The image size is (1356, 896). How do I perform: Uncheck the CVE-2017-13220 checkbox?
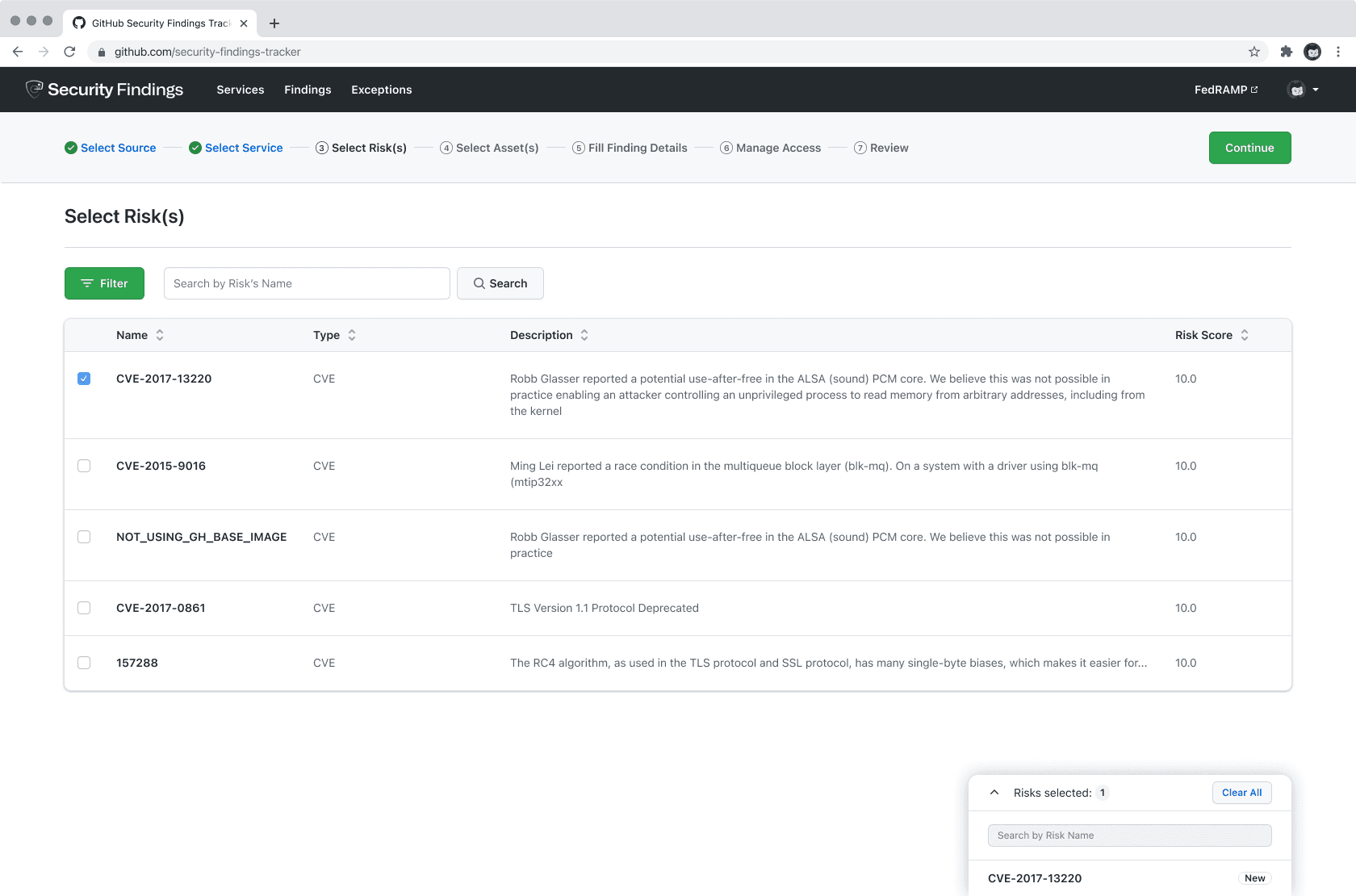[x=84, y=379]
